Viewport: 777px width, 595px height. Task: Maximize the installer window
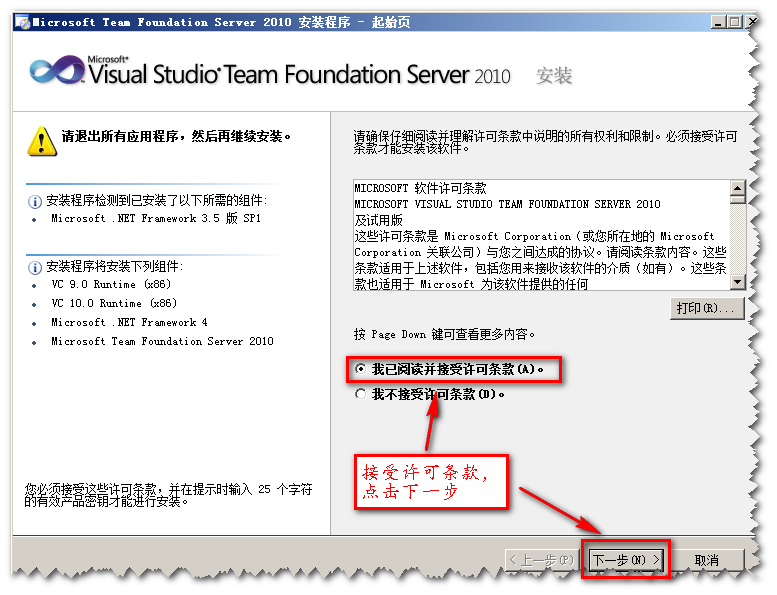pyautogui.click(x=734, y=22)
